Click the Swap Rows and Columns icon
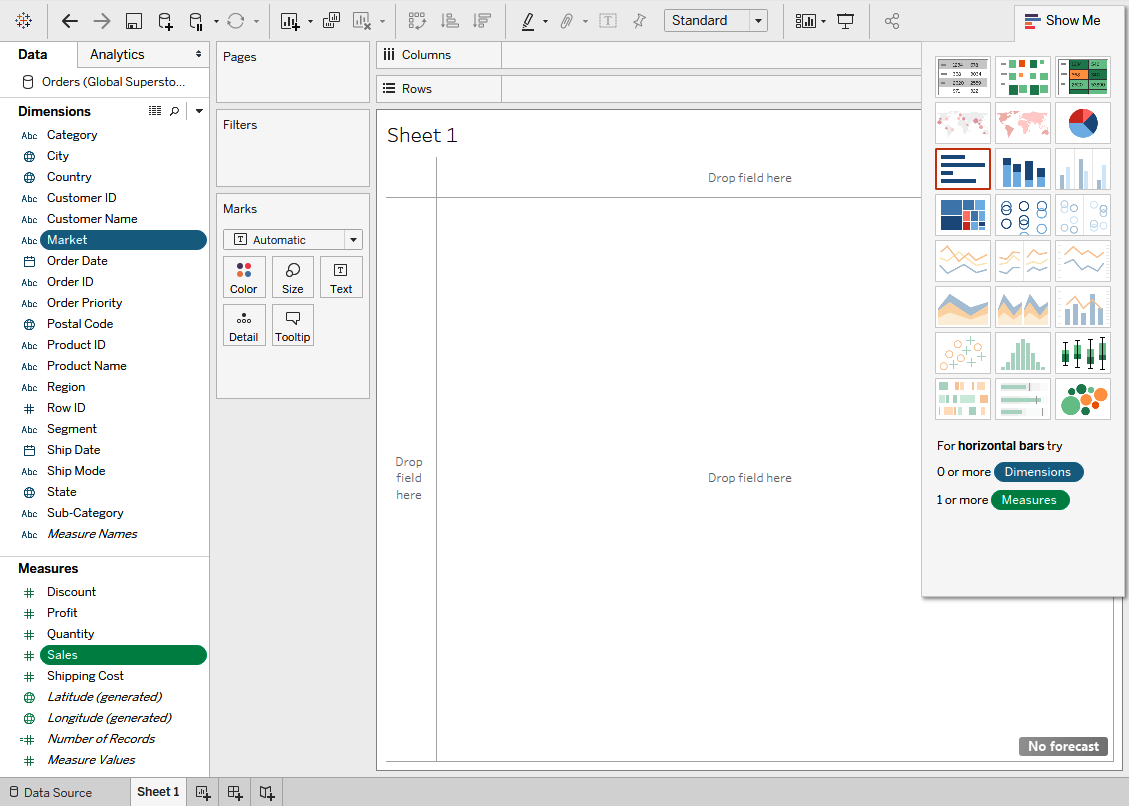 [x=417, y=21]
